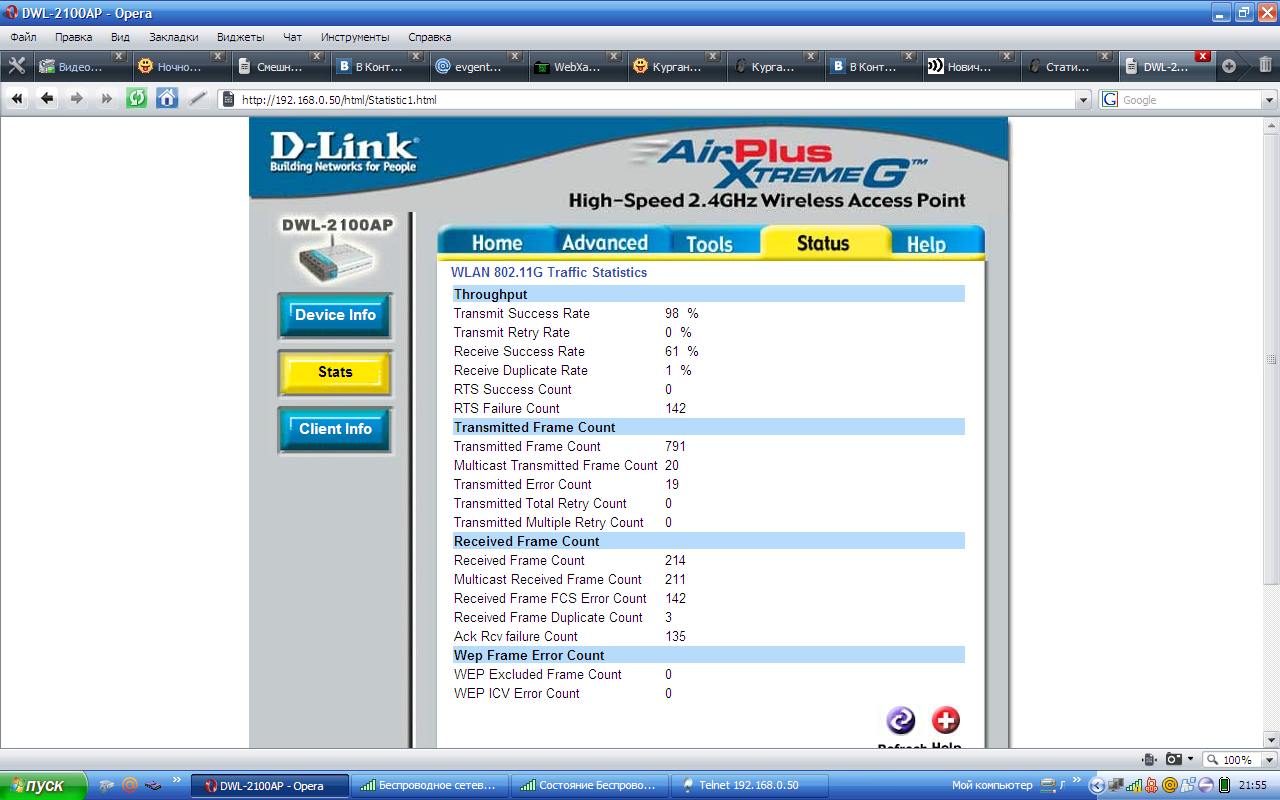Open the Чат menu
Viewport: 1280px width, 800px height.
[292, 37]
